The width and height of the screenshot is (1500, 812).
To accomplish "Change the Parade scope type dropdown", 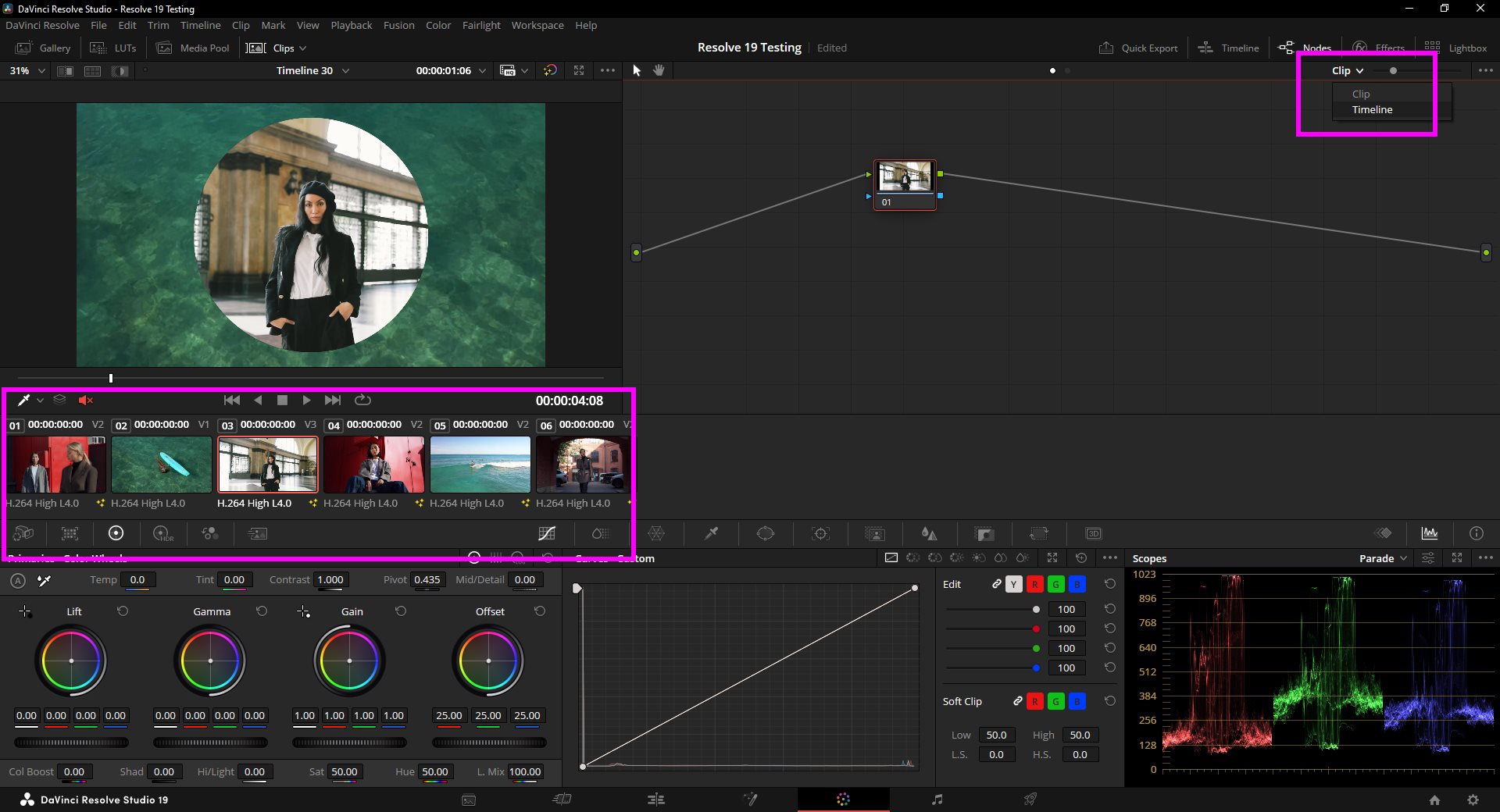I will pos(1383,558).
